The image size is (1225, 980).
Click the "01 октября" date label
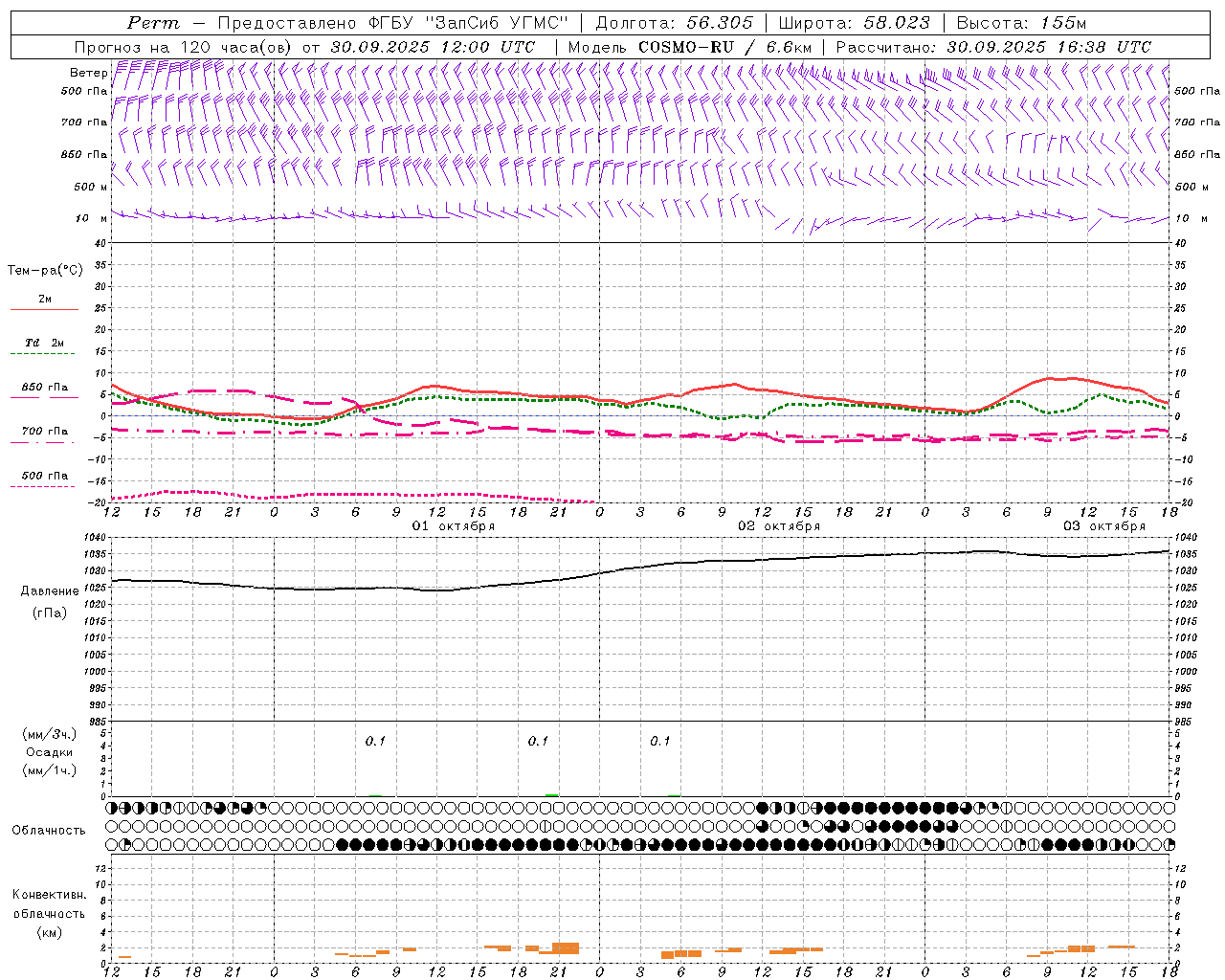pyautogui.click(x=454, y=526)
